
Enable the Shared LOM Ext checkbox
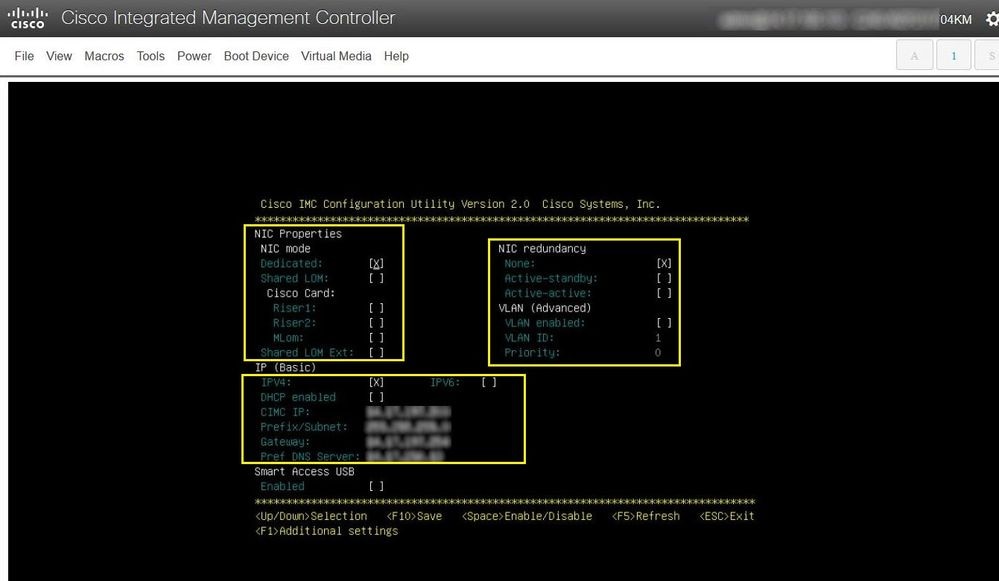pos(377,352)
